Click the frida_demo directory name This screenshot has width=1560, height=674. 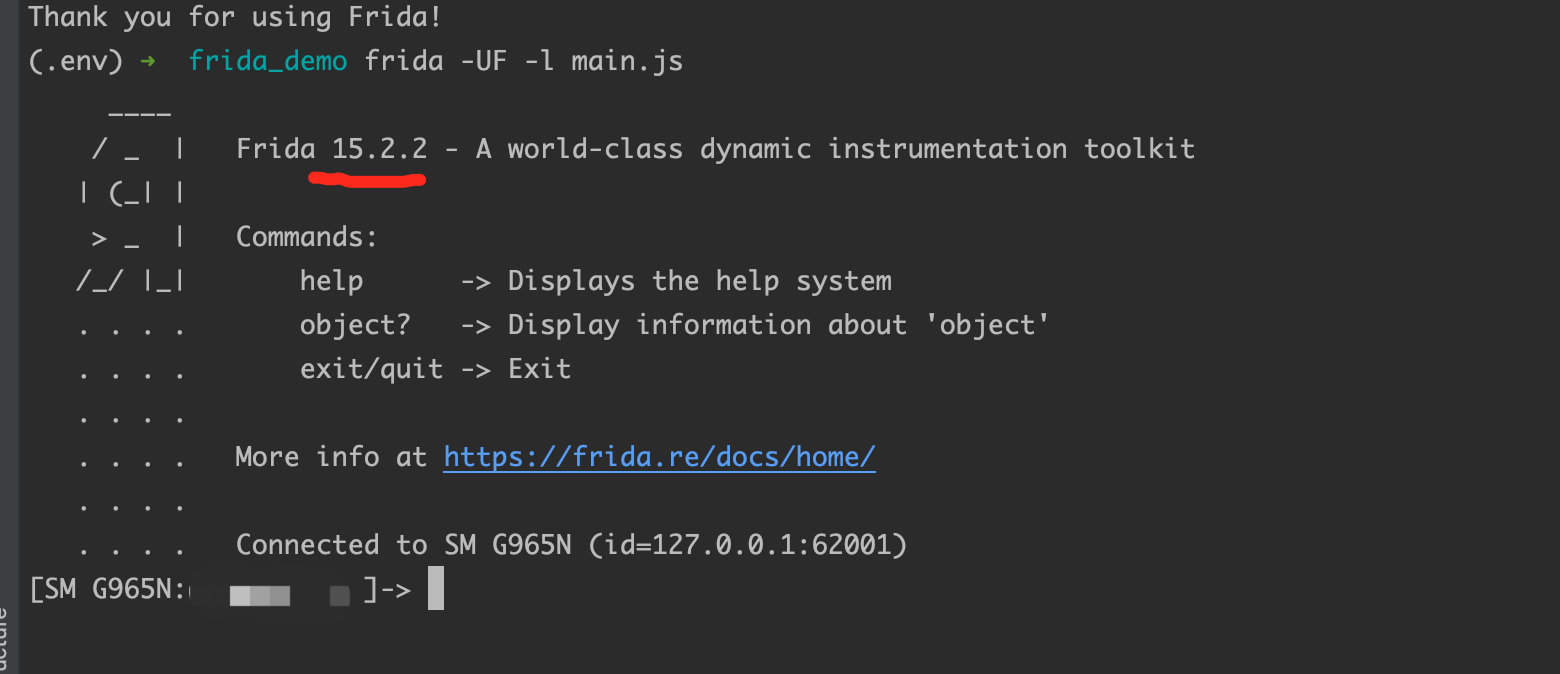(x=268, y=61)
